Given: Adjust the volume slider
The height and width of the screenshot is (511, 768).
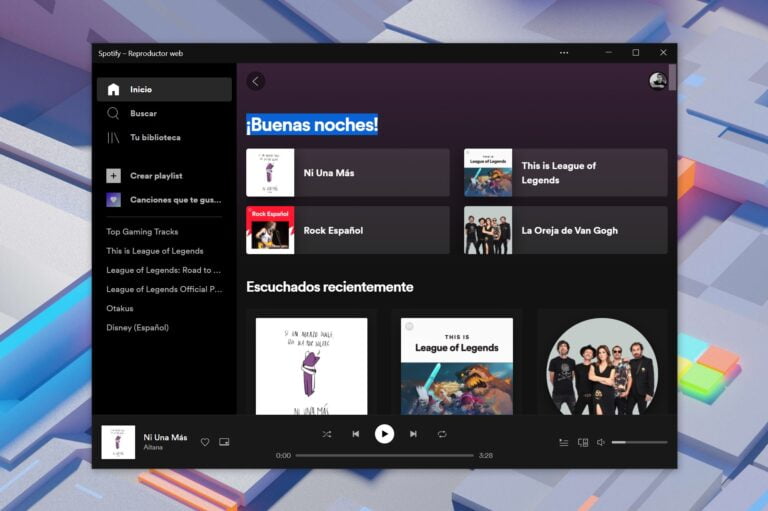Looking at the screenshot, I should click(x=639, y=442).
